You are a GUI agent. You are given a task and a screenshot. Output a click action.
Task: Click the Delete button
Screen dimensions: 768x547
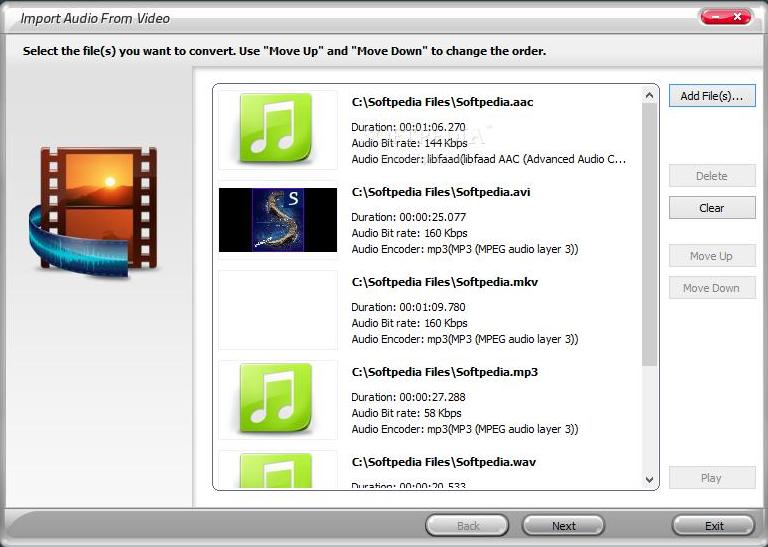(x=712, y=176)
